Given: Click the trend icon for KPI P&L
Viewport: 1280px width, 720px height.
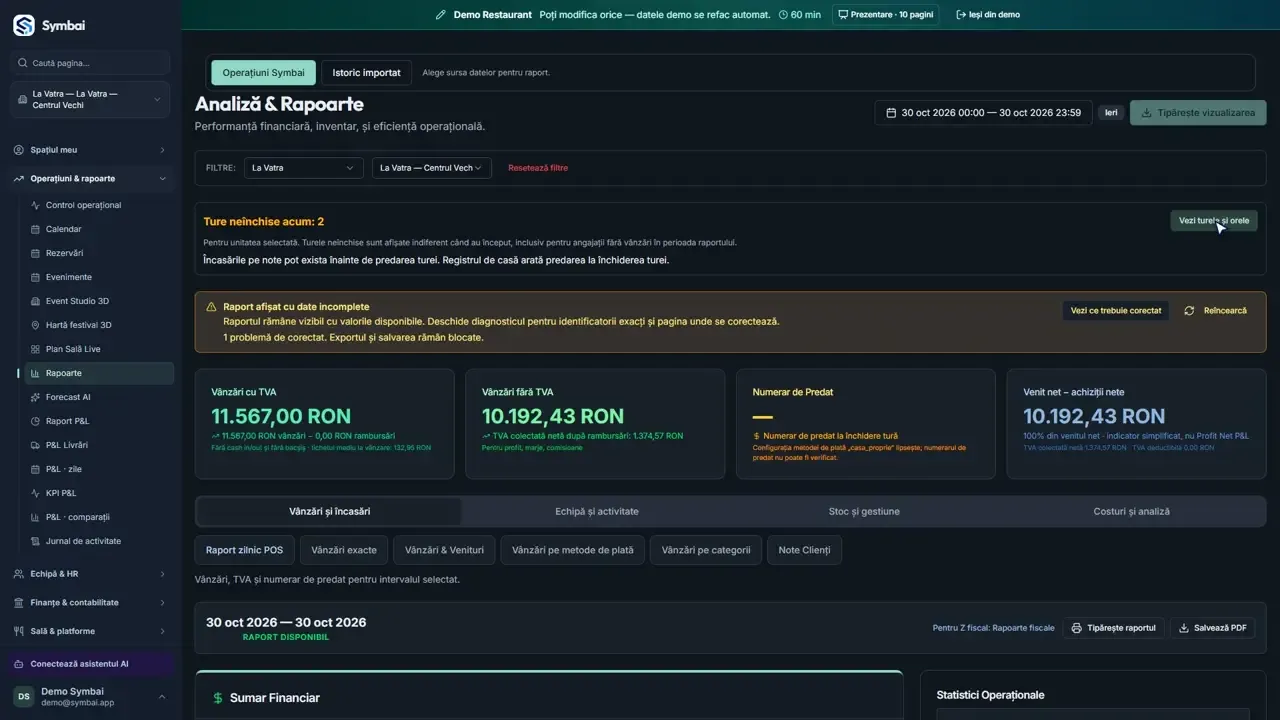Looking at the screenshot, I should coord(35,493).
